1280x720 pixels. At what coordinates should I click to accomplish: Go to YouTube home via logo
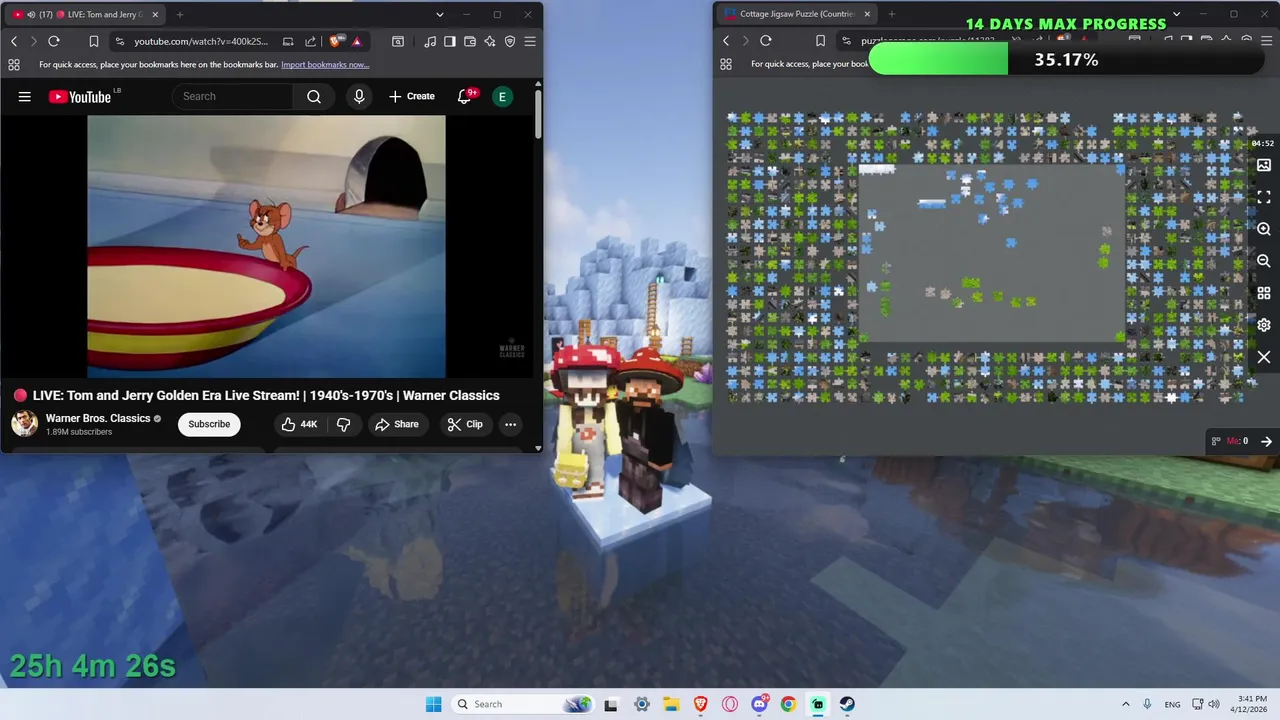[x=80, y=97]
